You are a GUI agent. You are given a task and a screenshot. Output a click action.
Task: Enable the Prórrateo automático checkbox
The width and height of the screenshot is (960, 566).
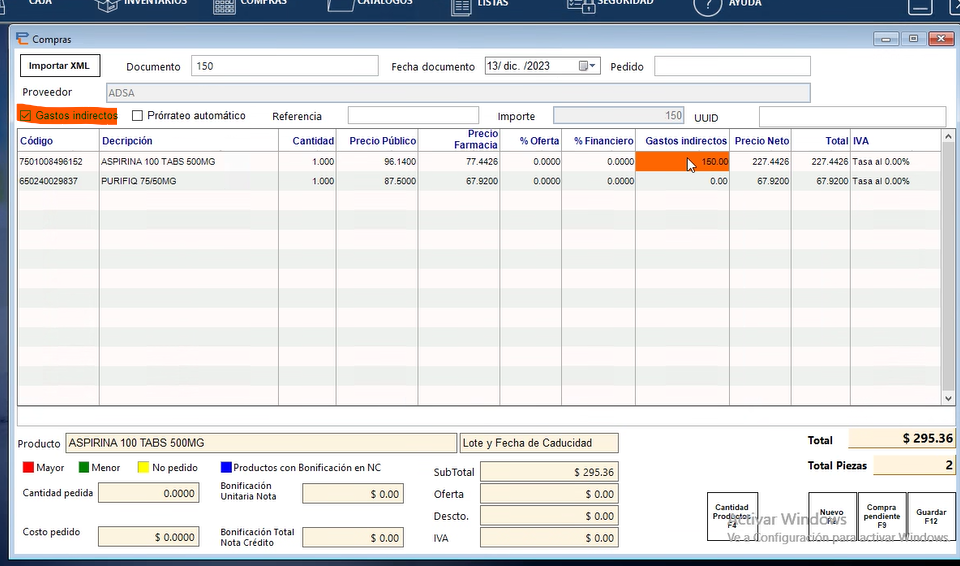click(137, 115)
